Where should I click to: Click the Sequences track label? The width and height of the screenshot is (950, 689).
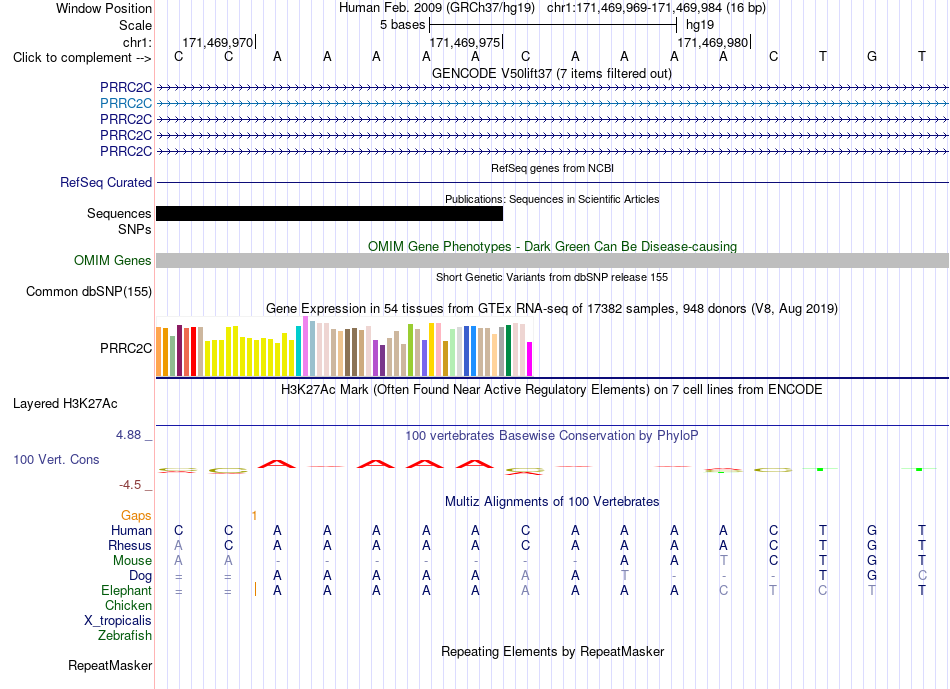(x=119, y=213)
